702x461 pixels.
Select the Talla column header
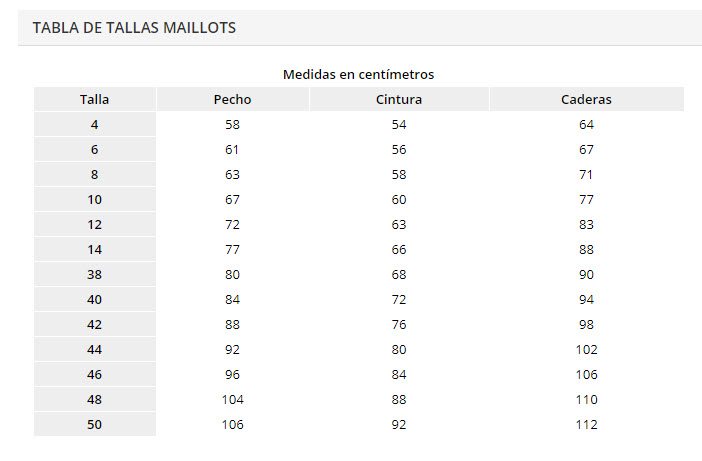pos(94,99)
